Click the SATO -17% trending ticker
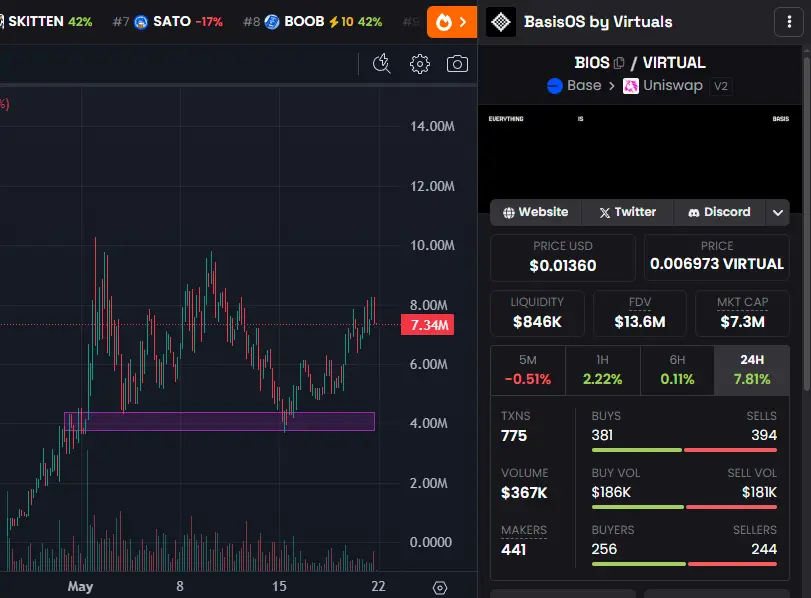The width and height of the screenshot is (811, 598). click(x=168, y=22)
